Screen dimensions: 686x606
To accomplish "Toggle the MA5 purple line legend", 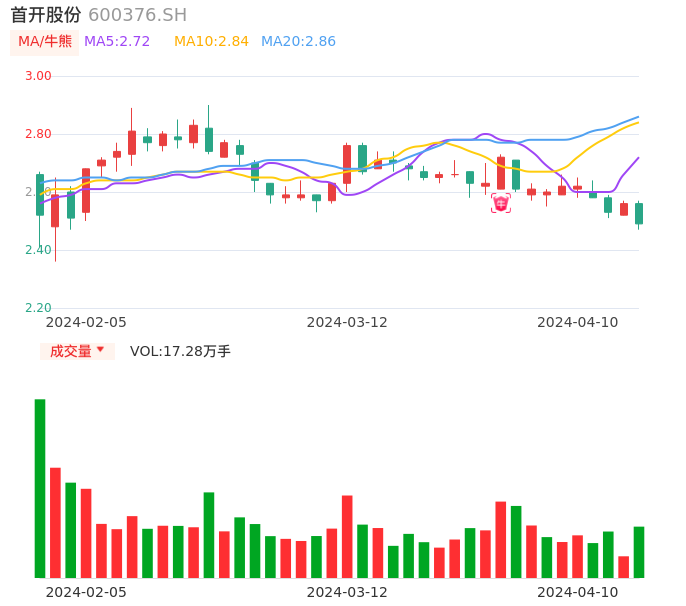I will pyautogui.click(x=117, y=42).
